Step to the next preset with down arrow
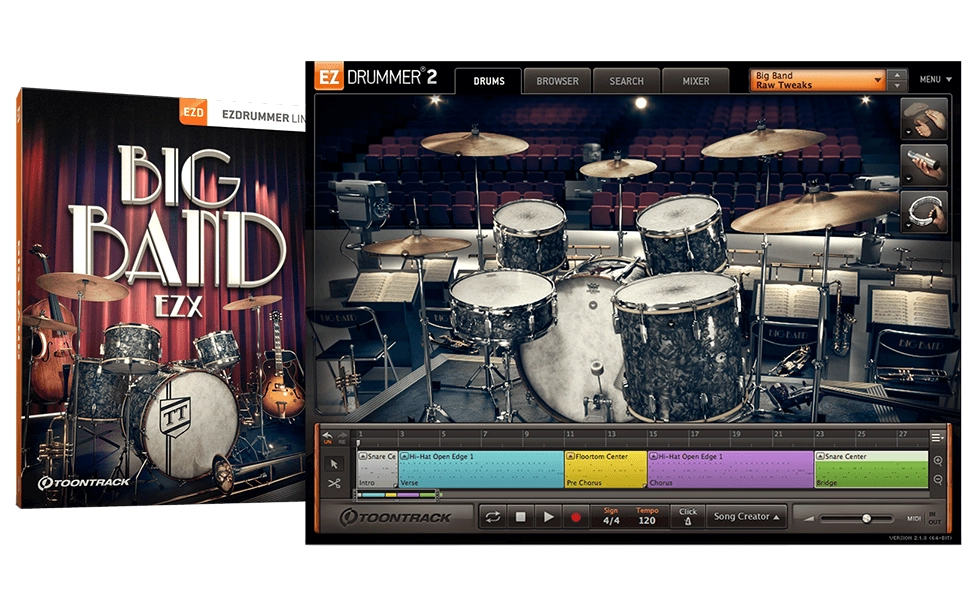Image resolution: width=980 pixels, height=600 pixels. click(898, 86)
